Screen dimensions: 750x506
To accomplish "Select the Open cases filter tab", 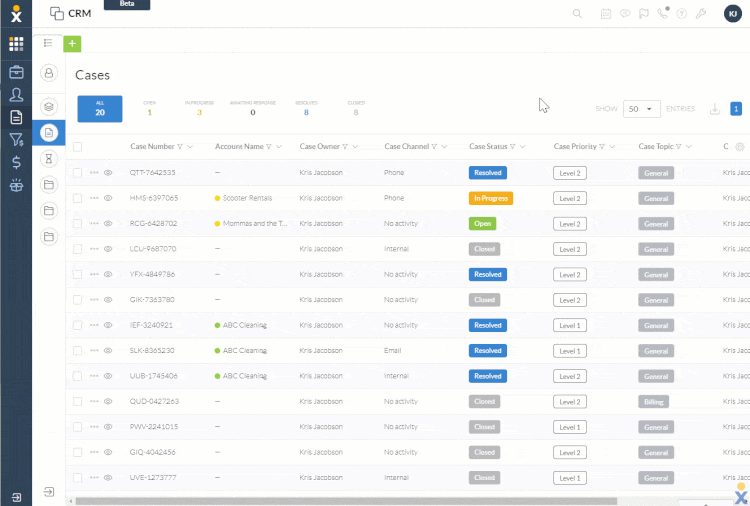I will (x=150, y=109).
